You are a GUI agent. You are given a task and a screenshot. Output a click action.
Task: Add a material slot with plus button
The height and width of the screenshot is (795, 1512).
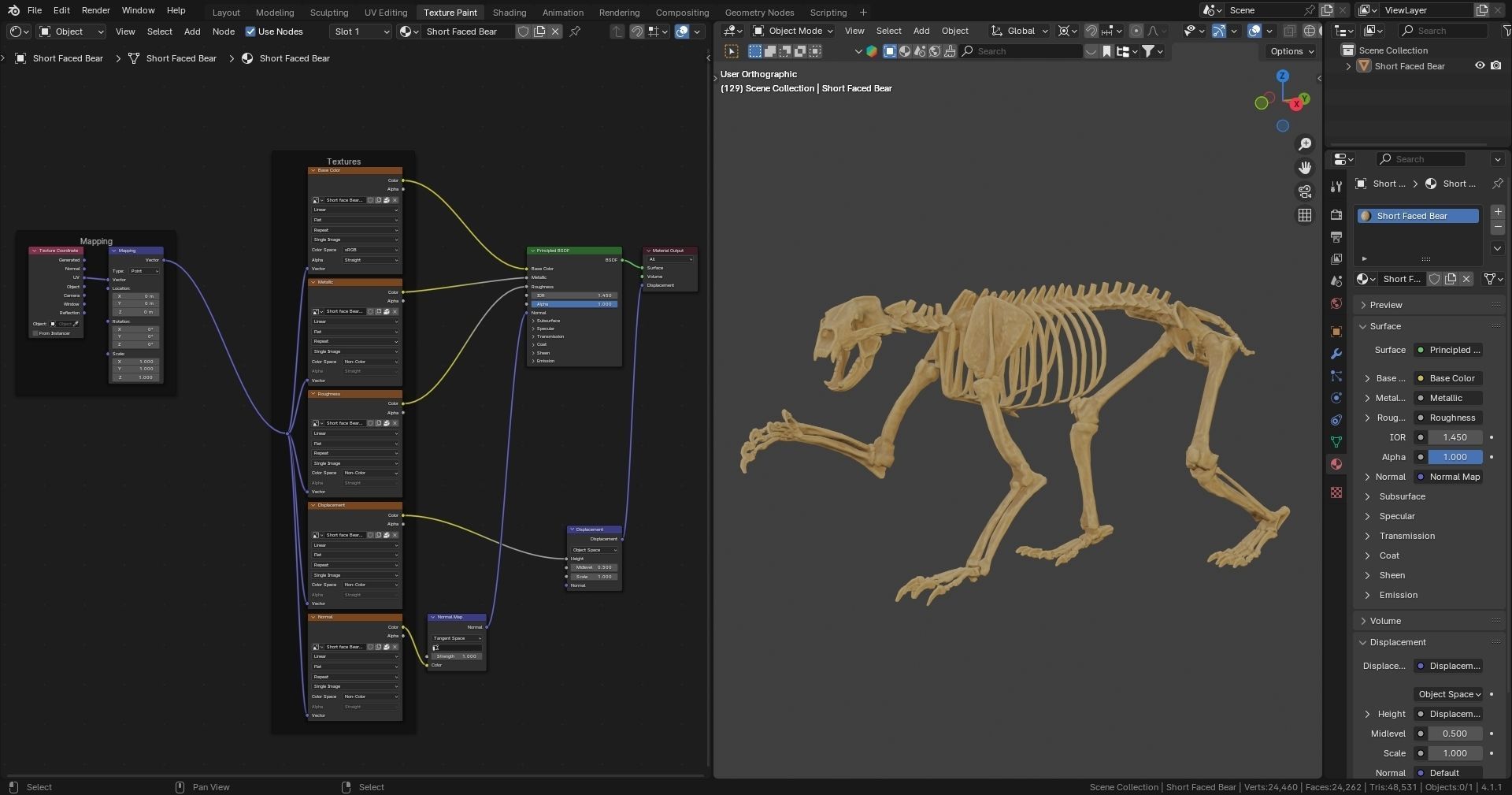[x=1498, y=212]
